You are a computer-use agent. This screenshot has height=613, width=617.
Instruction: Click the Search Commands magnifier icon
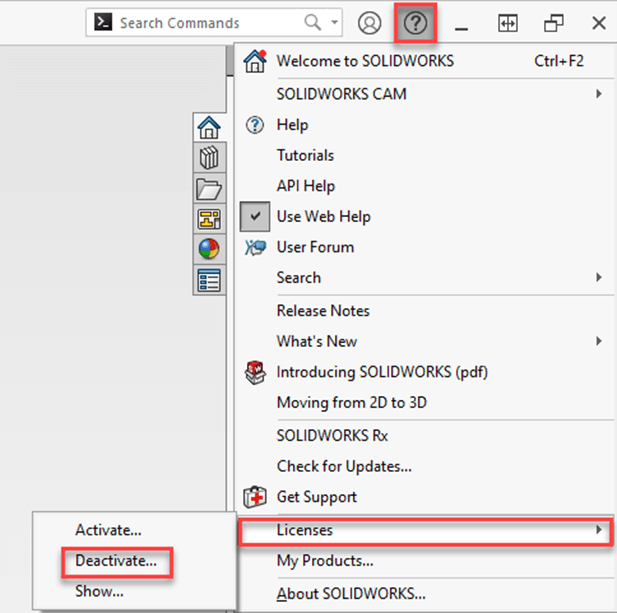[x=312, y=22]
